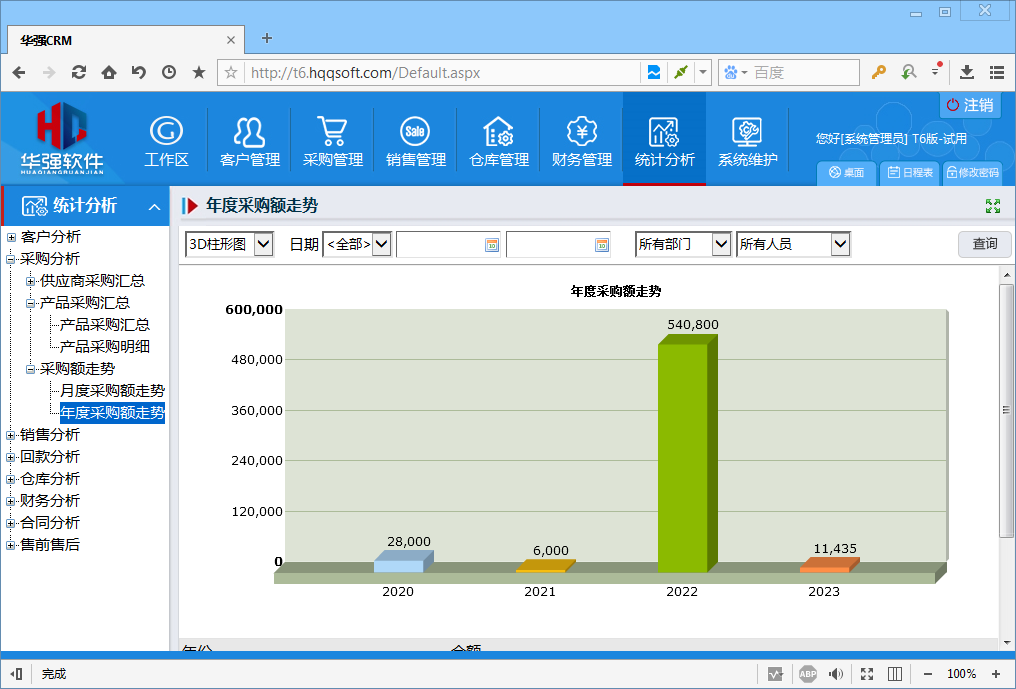Expand the 回款分析 tree node
The image size is (1016, 689).
(11, 458)
